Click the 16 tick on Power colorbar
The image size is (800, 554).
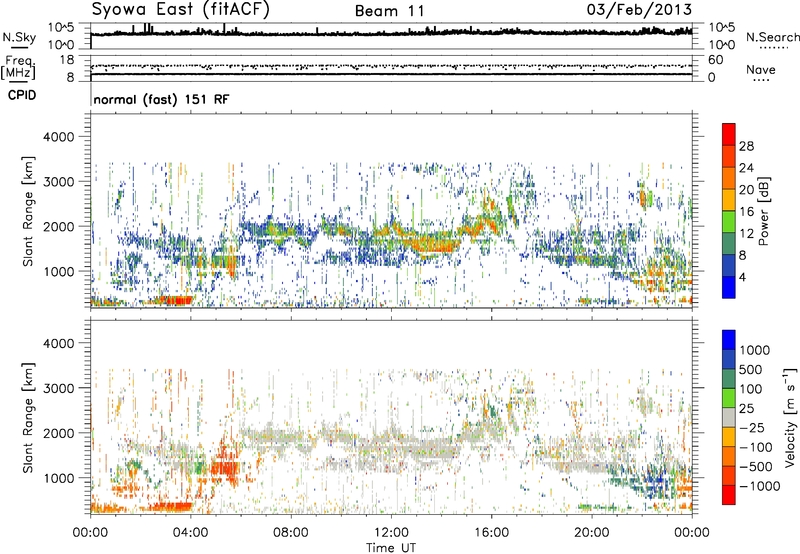pyautogui.click(x=746, y=212)
